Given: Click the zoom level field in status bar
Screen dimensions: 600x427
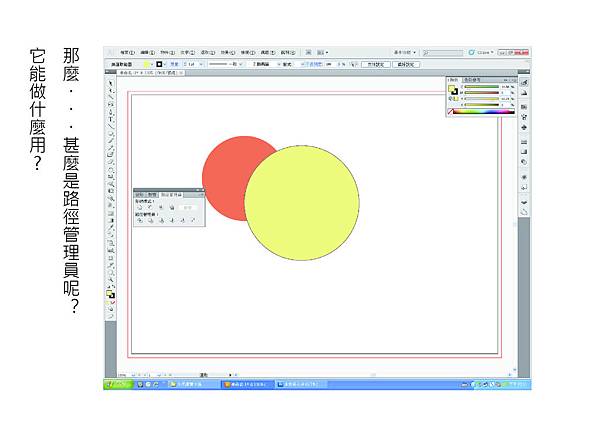Looking at the screenshot, I should (x=122, y=375).
